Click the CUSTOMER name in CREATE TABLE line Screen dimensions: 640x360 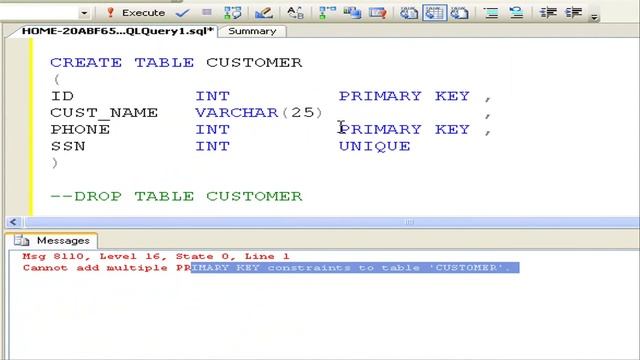[x=254, y=62]
